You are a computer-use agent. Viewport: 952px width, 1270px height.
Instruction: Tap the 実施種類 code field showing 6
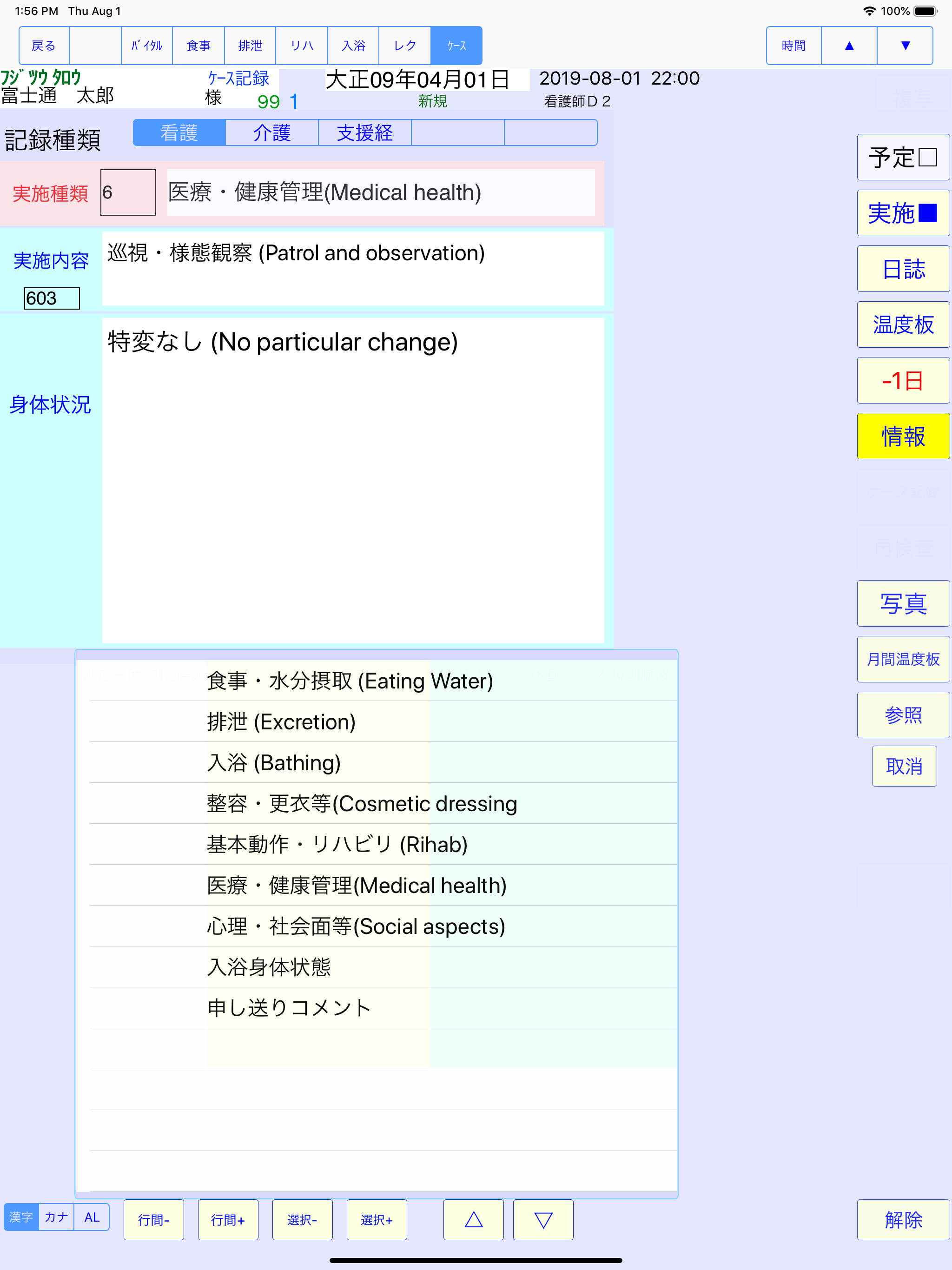[x=128, y=192]
